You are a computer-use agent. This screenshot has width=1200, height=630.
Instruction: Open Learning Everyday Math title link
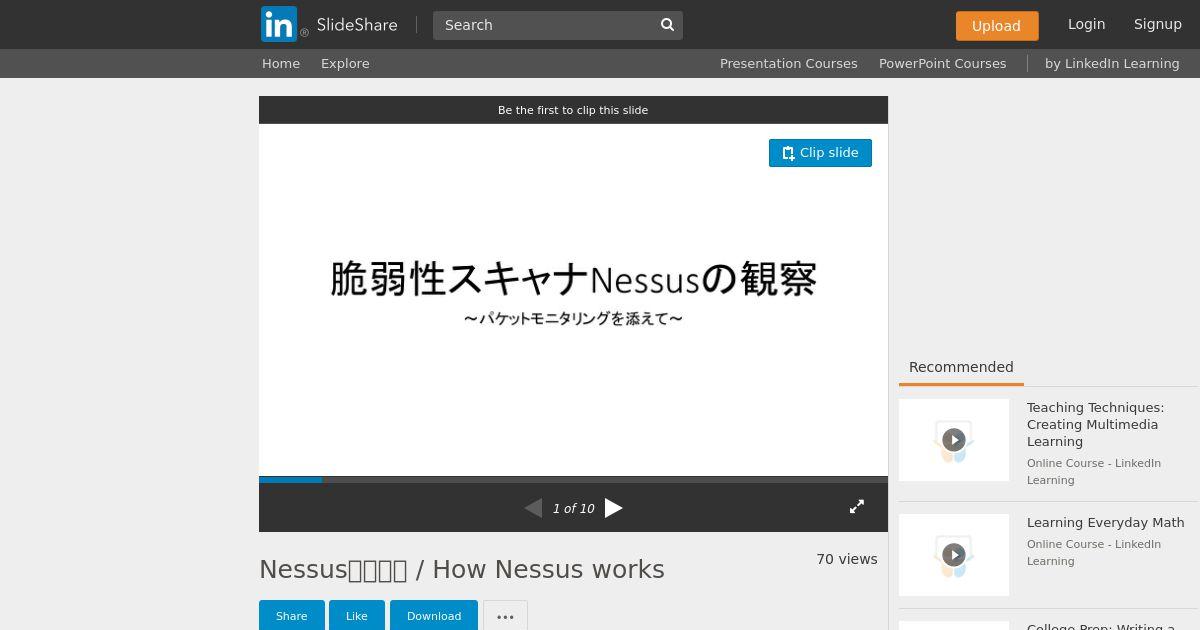point(1106,522)
